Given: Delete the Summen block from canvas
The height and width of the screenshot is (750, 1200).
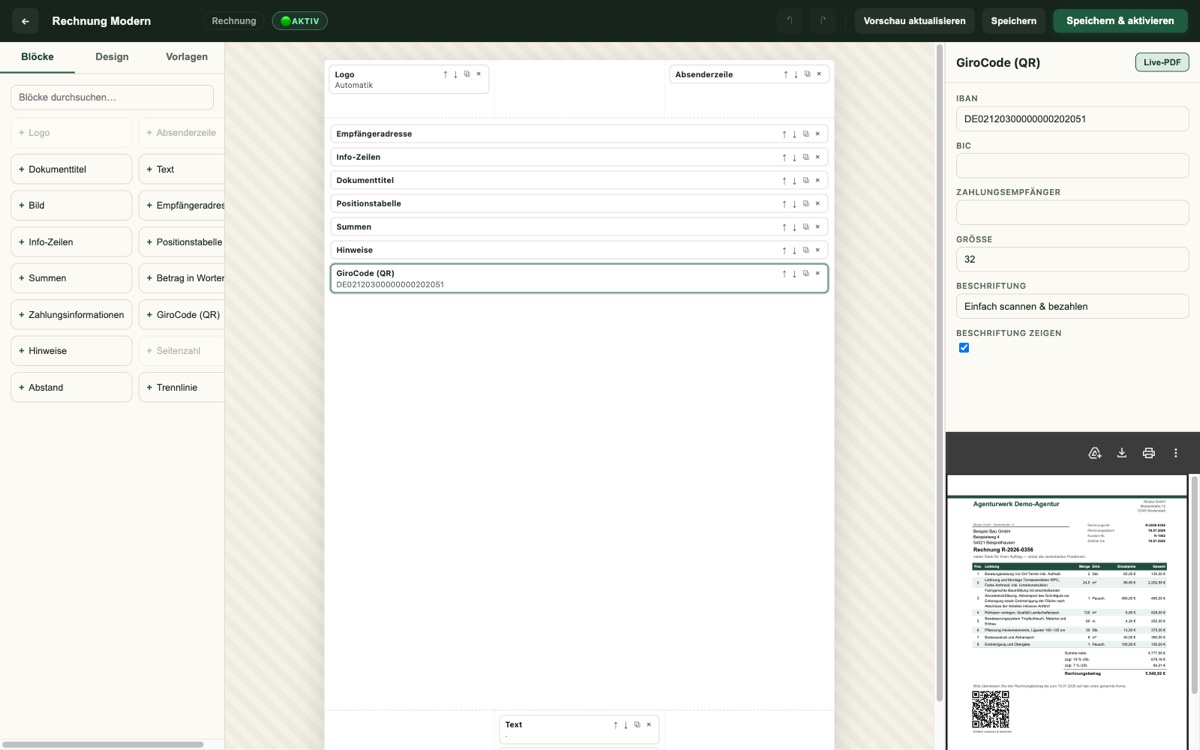Looking at the screenshot, I should pos(817,227).
